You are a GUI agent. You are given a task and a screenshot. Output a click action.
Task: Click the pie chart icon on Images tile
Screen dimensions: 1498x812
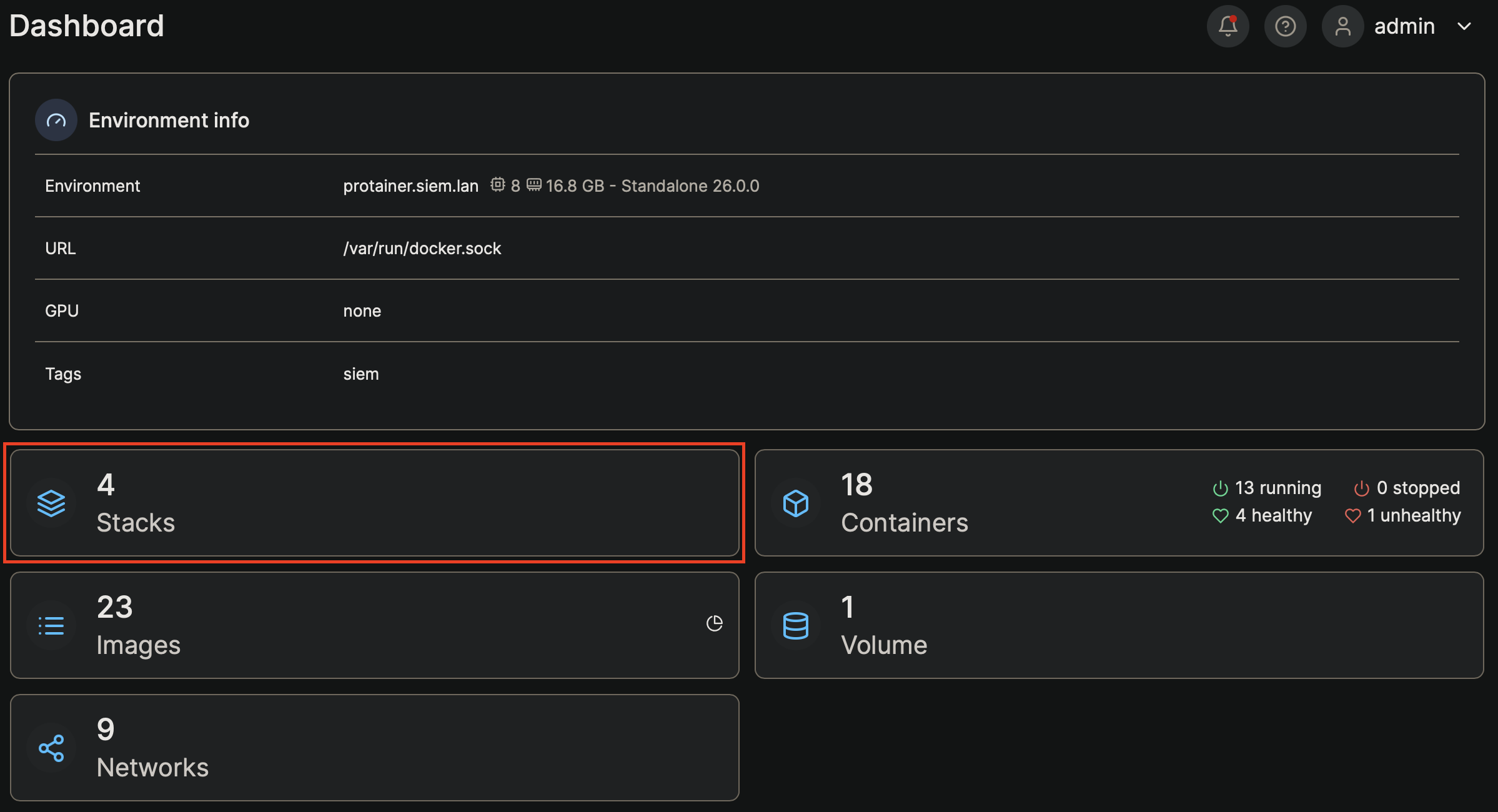tap(714, 623)
